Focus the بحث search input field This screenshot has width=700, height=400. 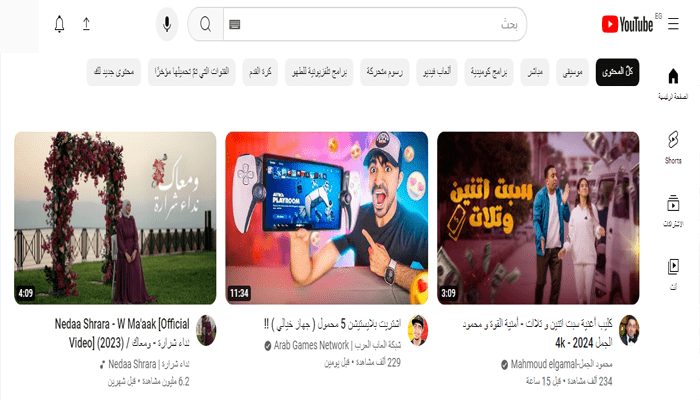click(375, 24)
